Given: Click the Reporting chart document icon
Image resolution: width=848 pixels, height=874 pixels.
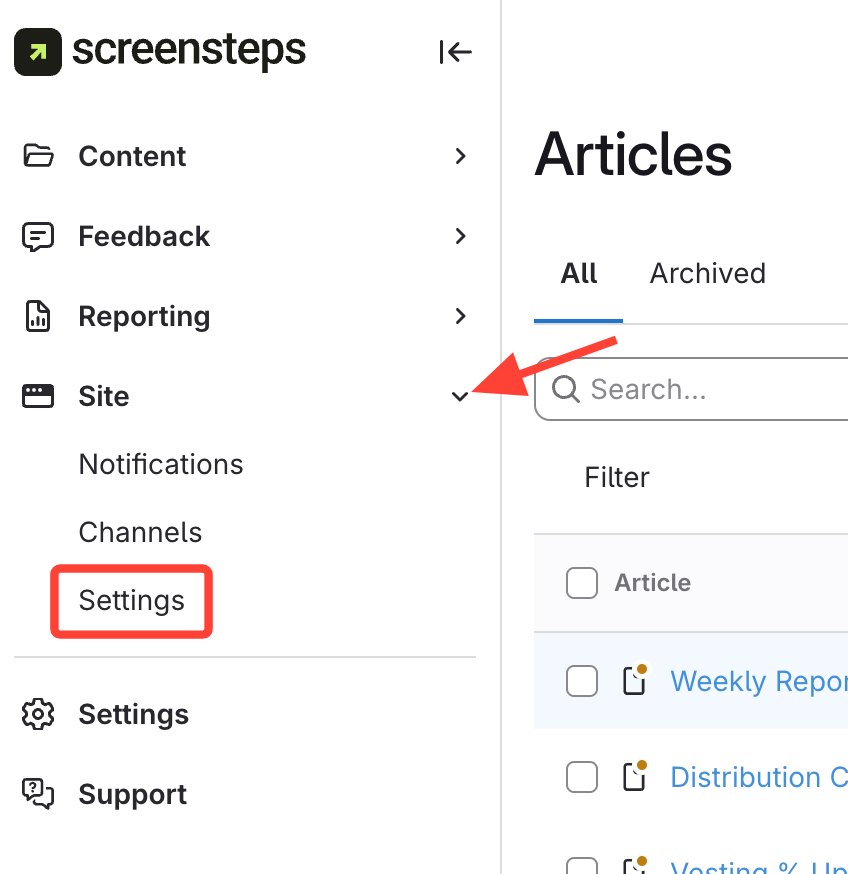Looking at the screenshot, I should [38, 317].
